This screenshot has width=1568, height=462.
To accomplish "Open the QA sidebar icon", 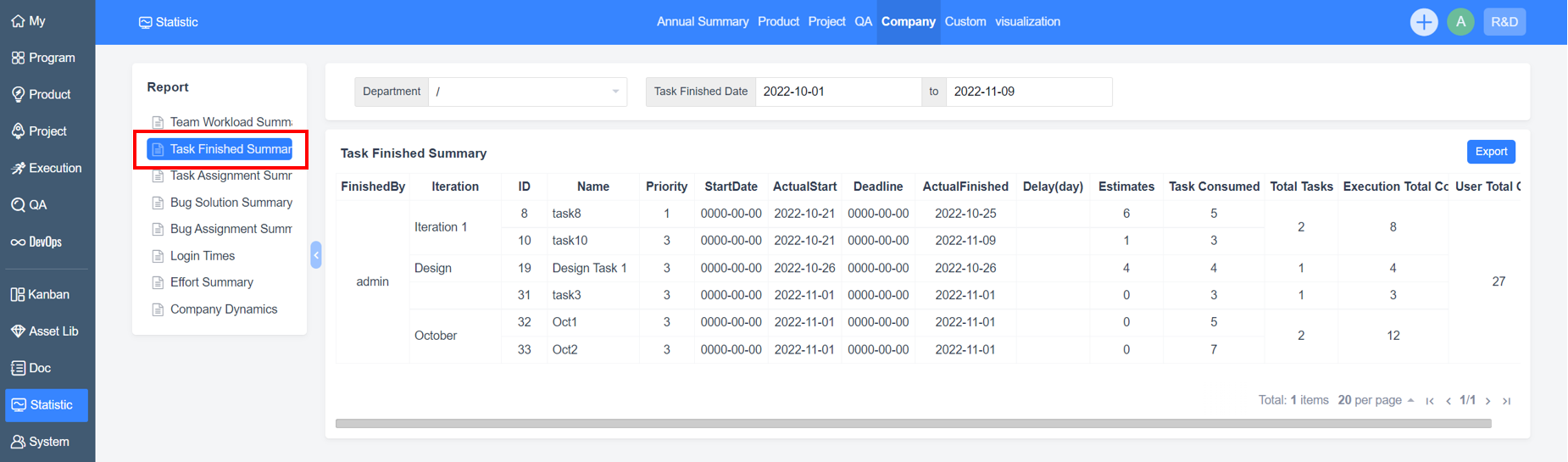I will tap(18, 205).
